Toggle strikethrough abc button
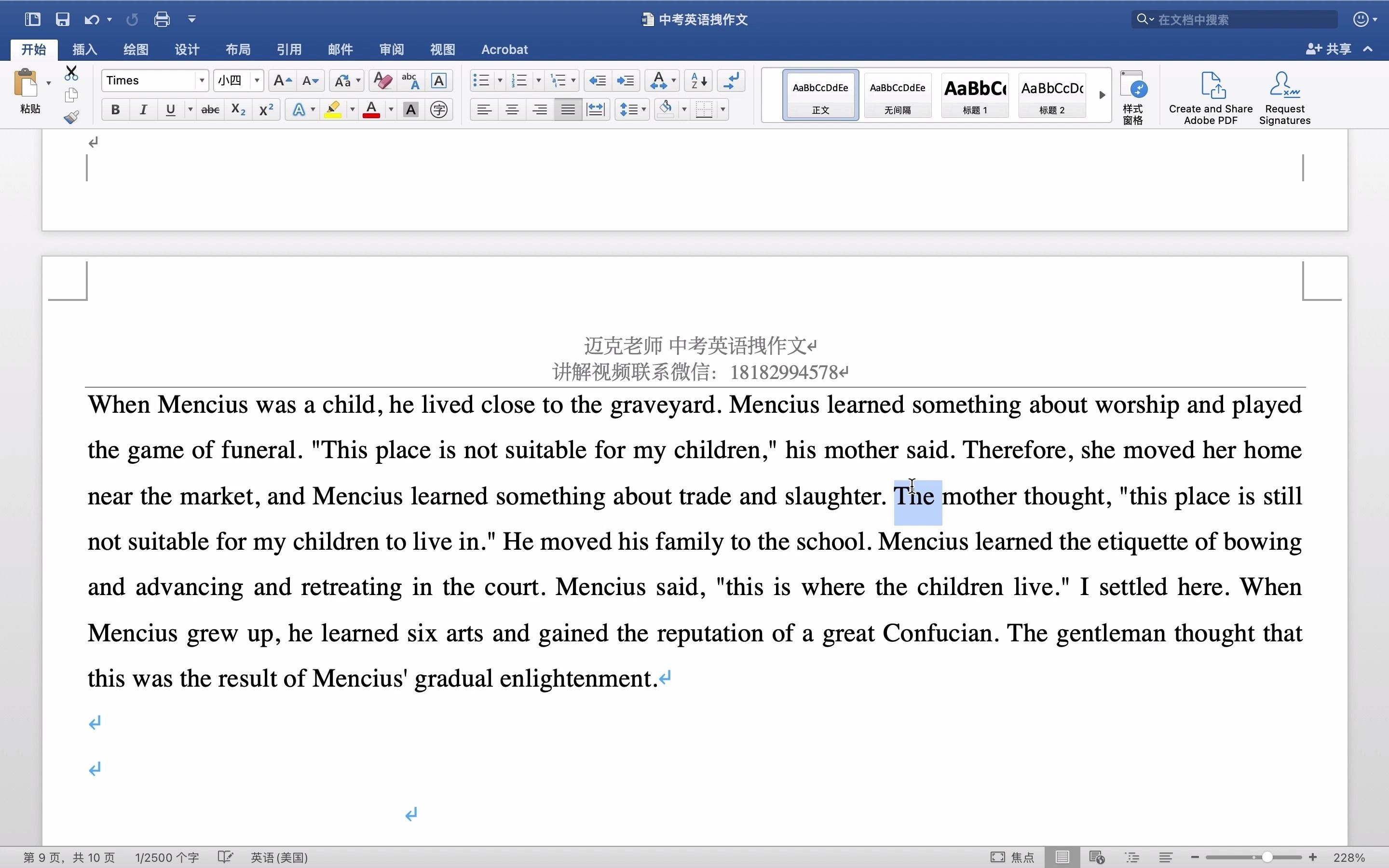Image resolution: width=1389 pixels, height=868 pixels. 210,109
